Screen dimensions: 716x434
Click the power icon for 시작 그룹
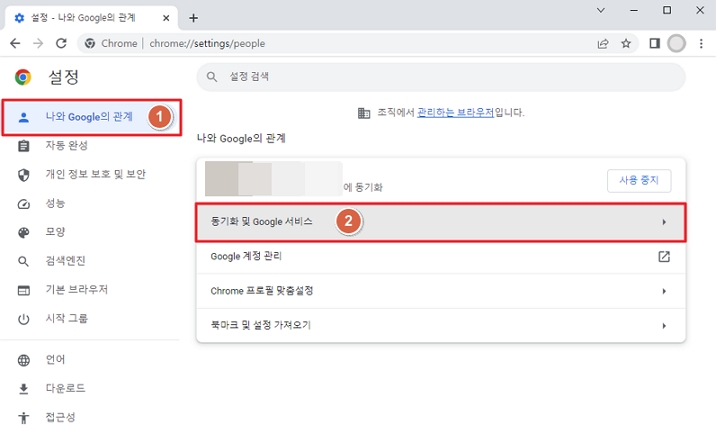(x=23, y=319)
